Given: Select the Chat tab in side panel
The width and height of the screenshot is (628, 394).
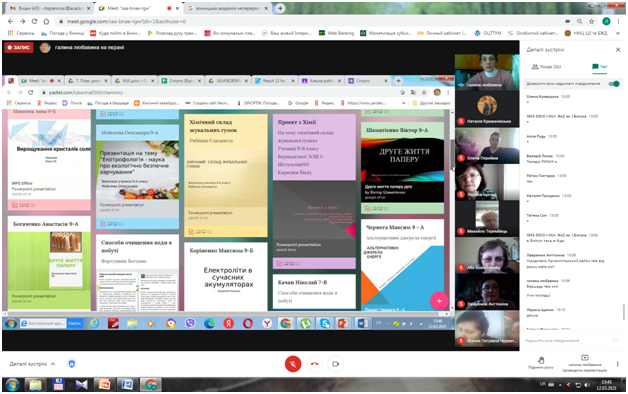Looking at the screenshot, I should (x=600, y=67).
